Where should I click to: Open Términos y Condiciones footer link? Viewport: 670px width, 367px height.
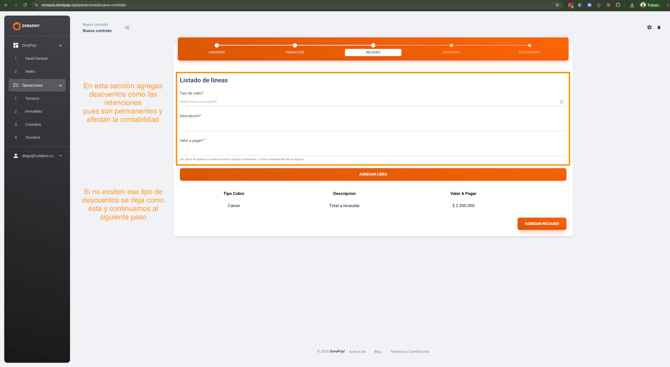[x=409, y=352]
